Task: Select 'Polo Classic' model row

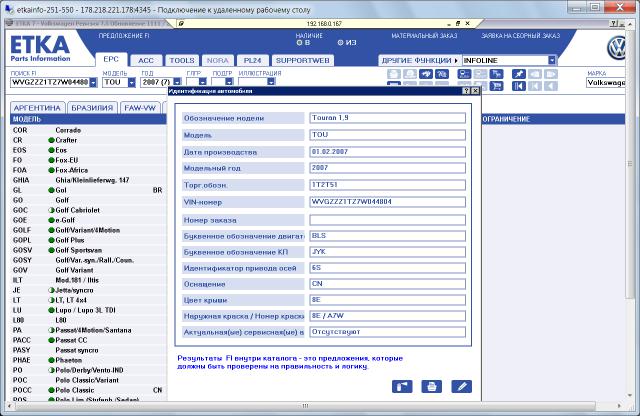Action: 88,390
